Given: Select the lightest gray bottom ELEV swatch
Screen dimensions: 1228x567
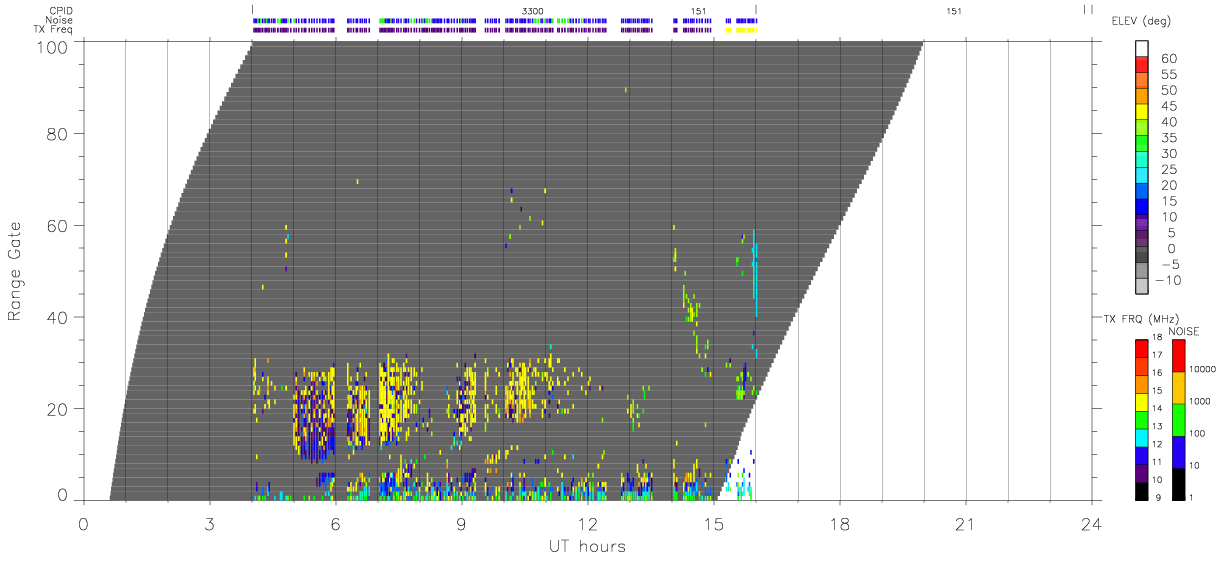Looking at the screenshot, I should (x=1142, y=286).
